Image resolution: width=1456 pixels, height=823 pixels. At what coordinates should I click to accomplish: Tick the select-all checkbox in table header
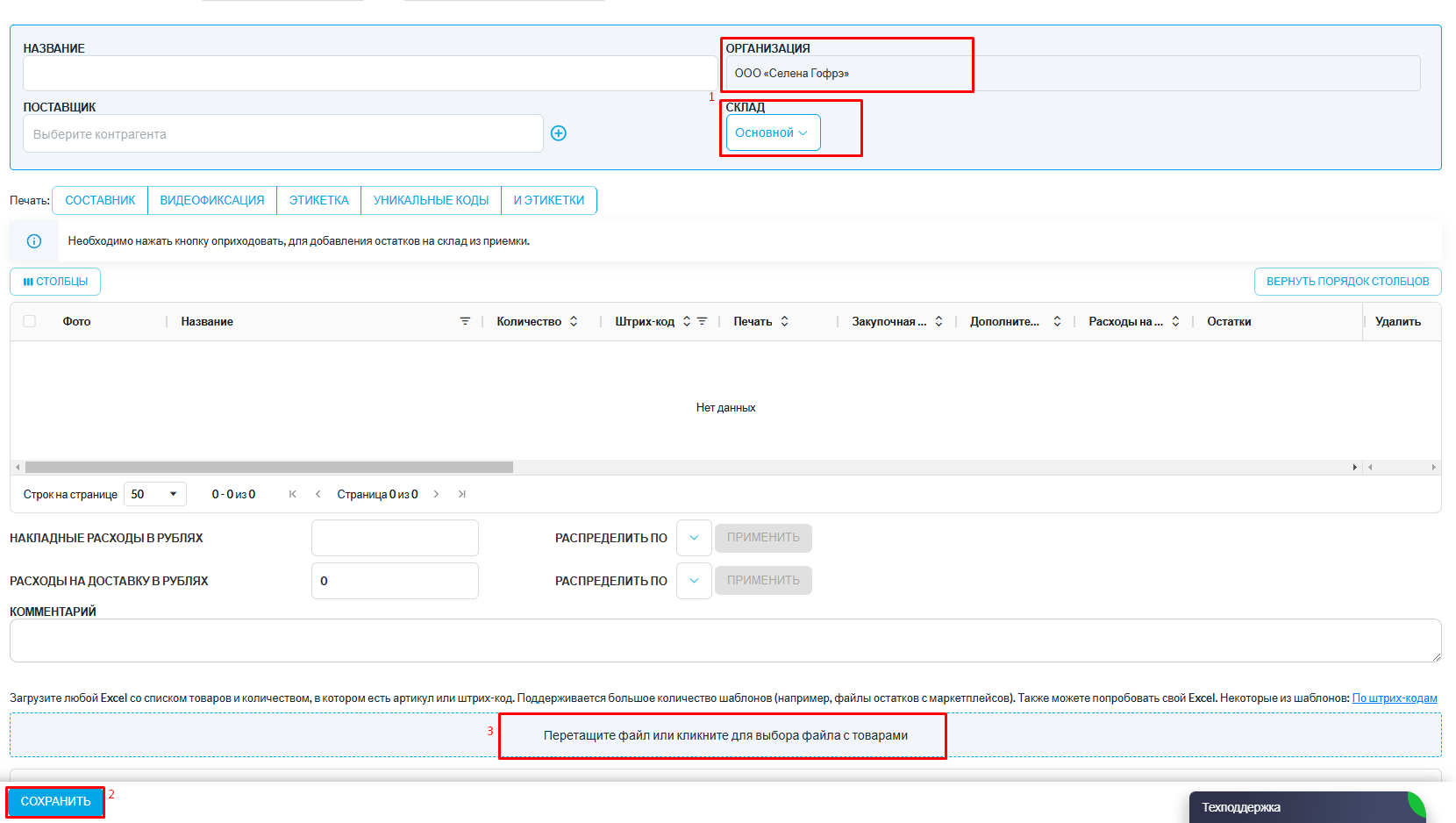[x=29, y=321]
